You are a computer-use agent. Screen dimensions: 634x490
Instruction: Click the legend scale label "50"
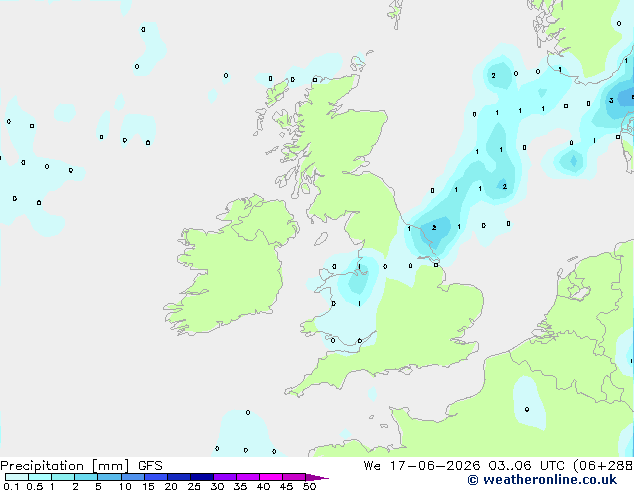[309, 486]
